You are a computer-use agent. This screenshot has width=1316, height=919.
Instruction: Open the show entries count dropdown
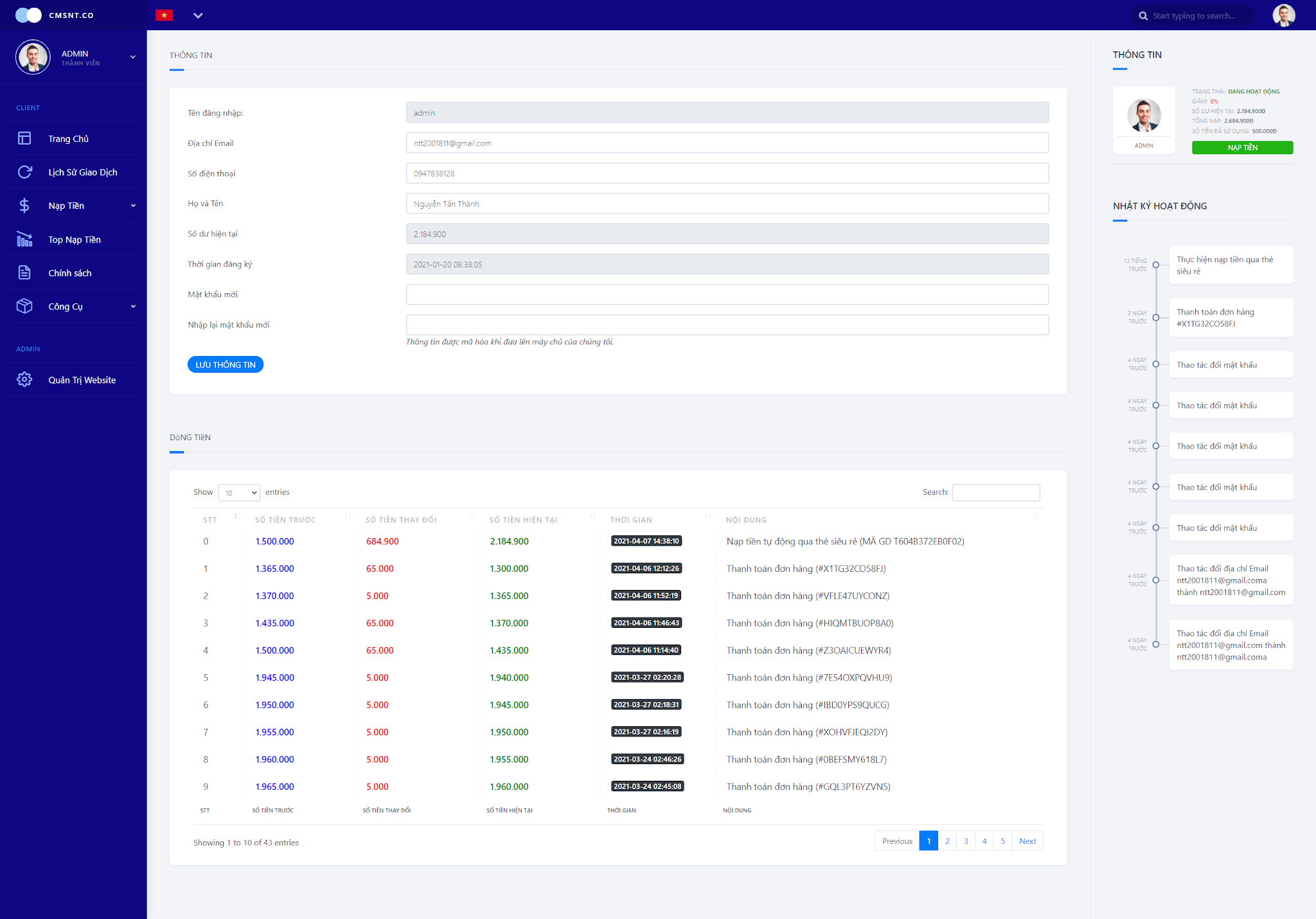(x=239, y=492)
